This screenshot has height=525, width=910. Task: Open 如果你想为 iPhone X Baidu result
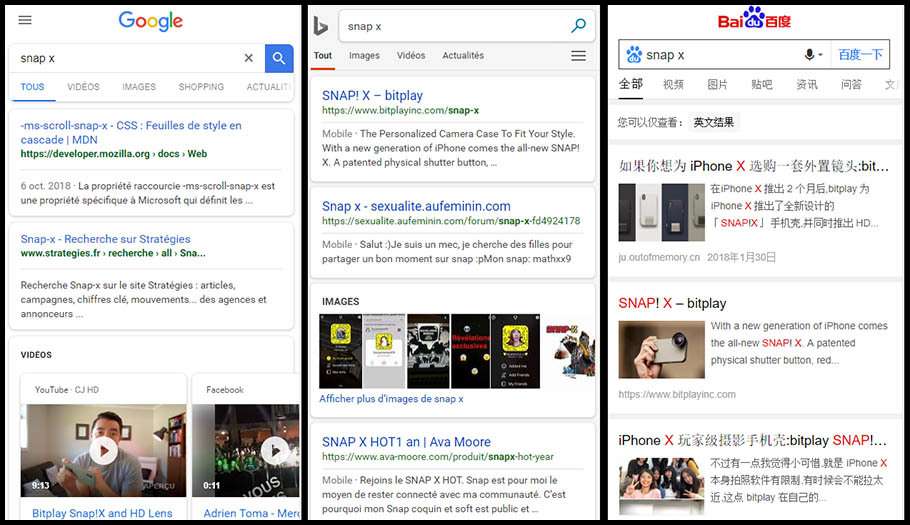coord(753,166)
